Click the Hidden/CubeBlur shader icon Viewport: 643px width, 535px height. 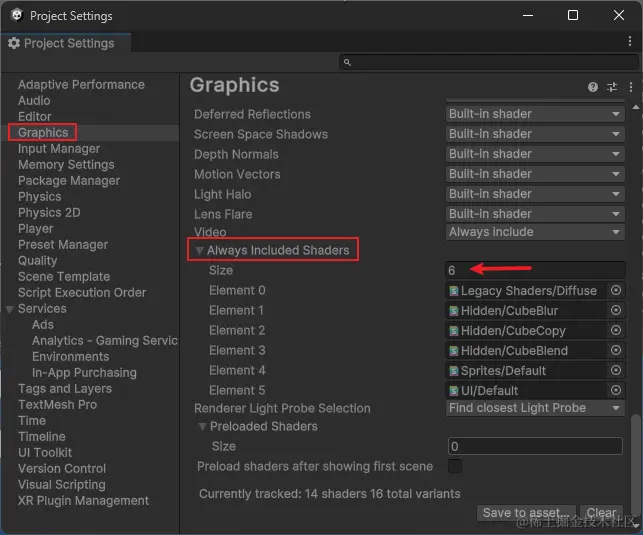click(454, 311)
